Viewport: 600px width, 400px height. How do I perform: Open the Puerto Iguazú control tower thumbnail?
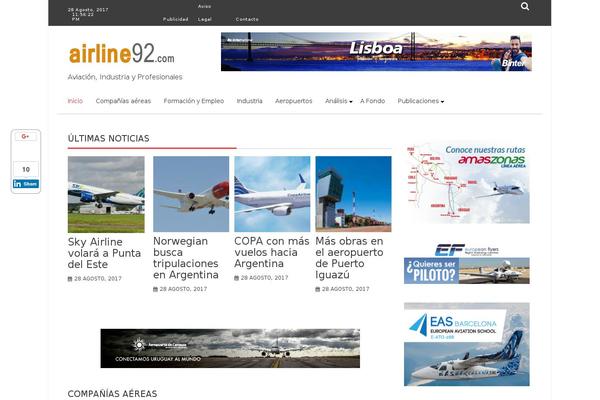[353, 194]
